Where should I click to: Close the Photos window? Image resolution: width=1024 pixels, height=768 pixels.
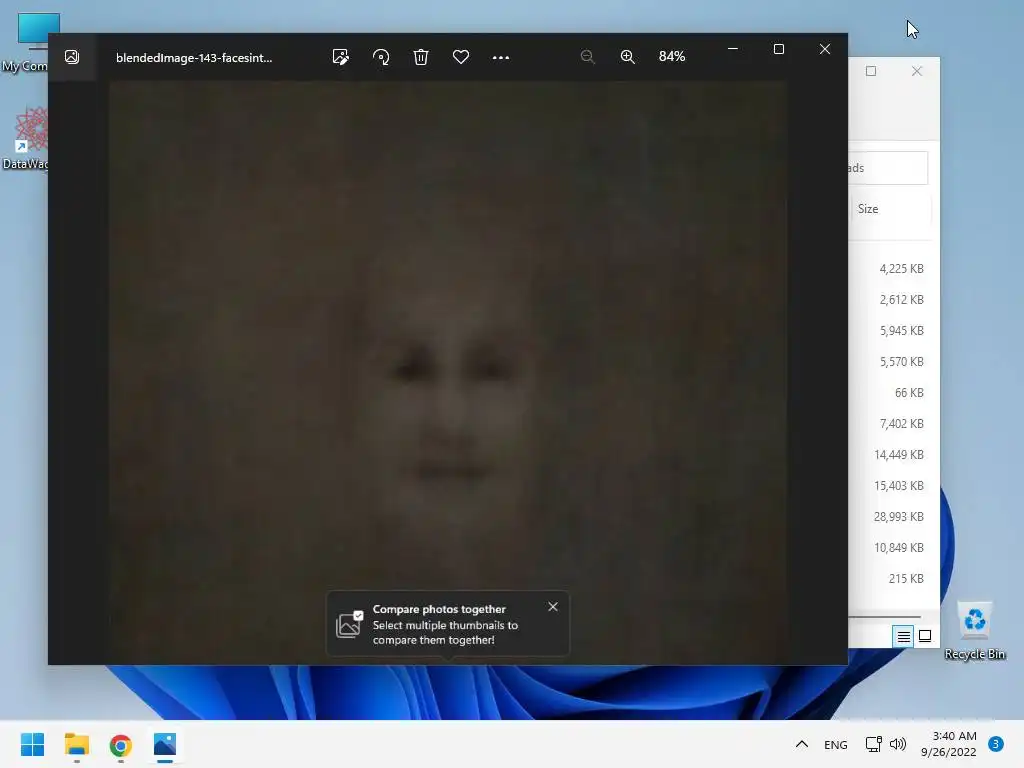click(x=825, y=49)
